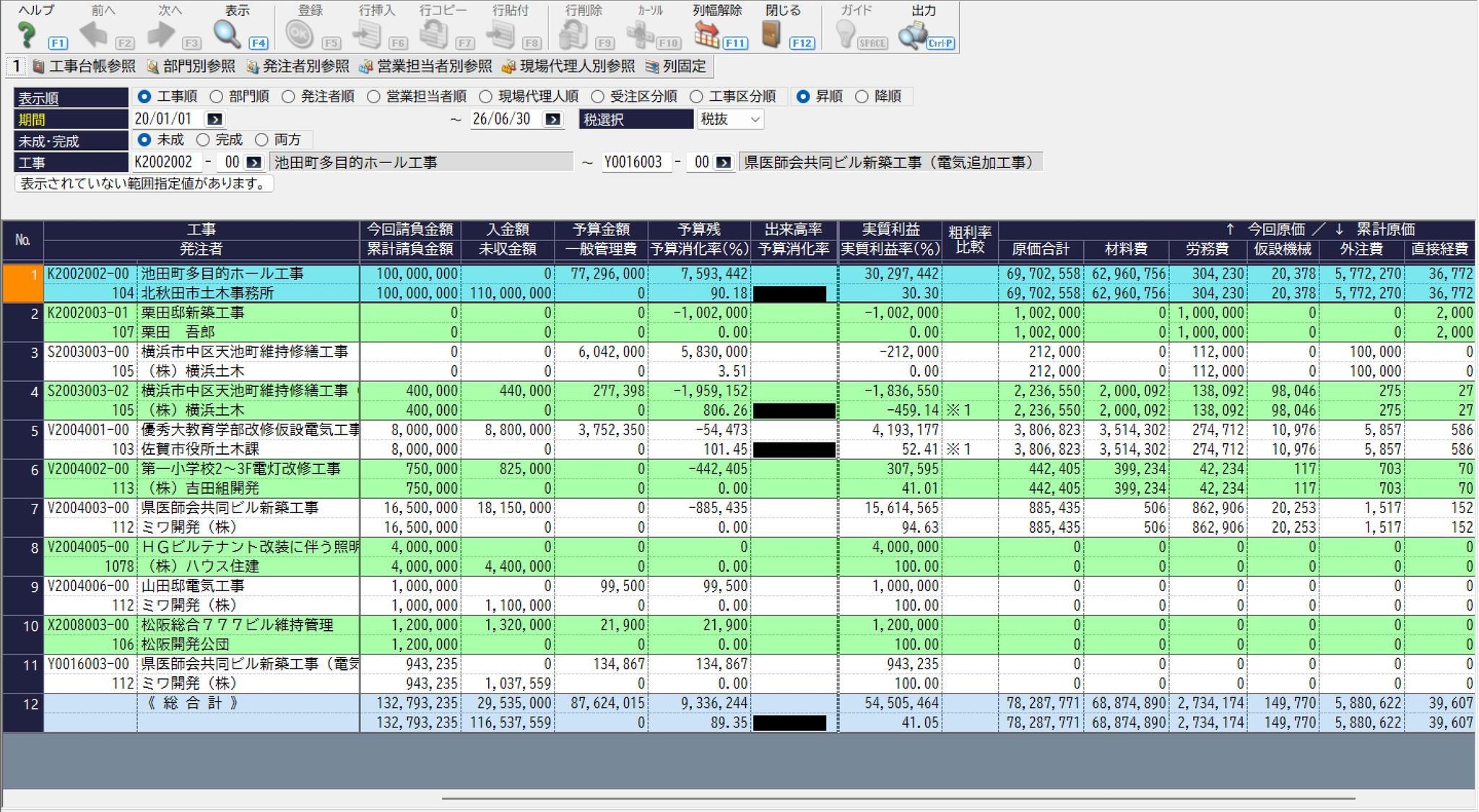Viewport: 1479px width, 812px height.
Task: Click the 行削除 row delete icon
Action: pyautogui.click(x=574, y=34)
